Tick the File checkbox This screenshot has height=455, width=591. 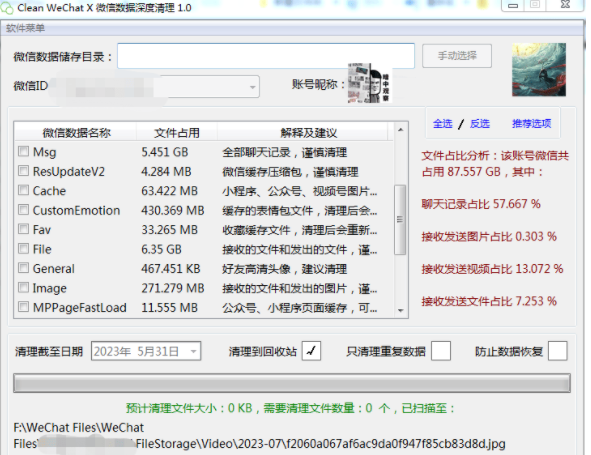click(x=23, y=248)
